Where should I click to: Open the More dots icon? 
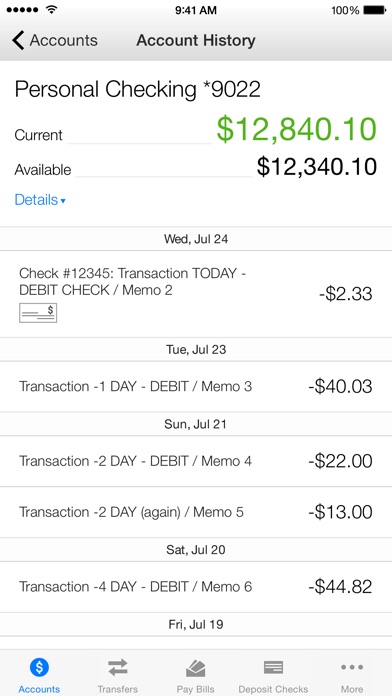352,667
